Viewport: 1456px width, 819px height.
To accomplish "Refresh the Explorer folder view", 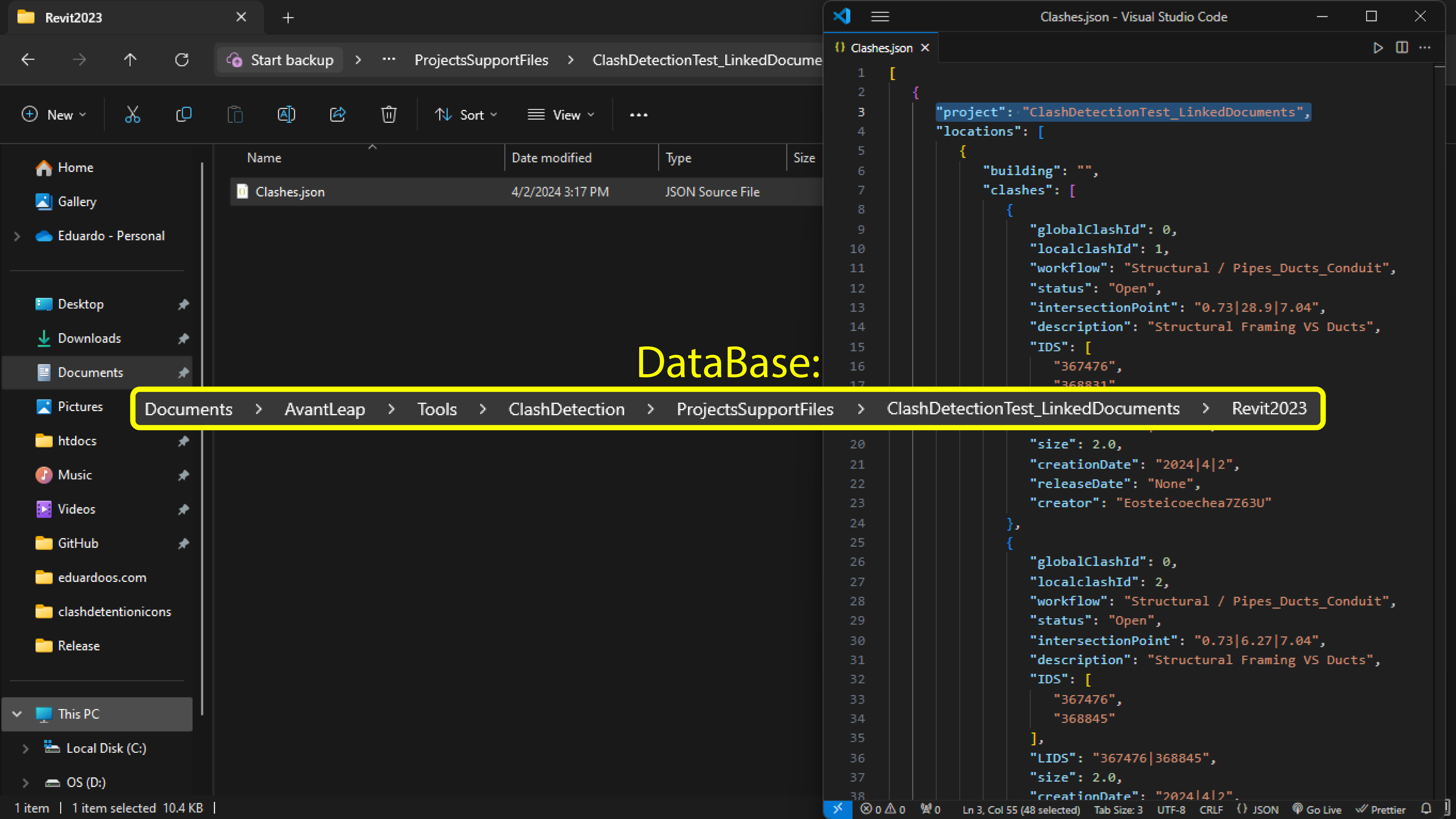I will coord(182,60).
